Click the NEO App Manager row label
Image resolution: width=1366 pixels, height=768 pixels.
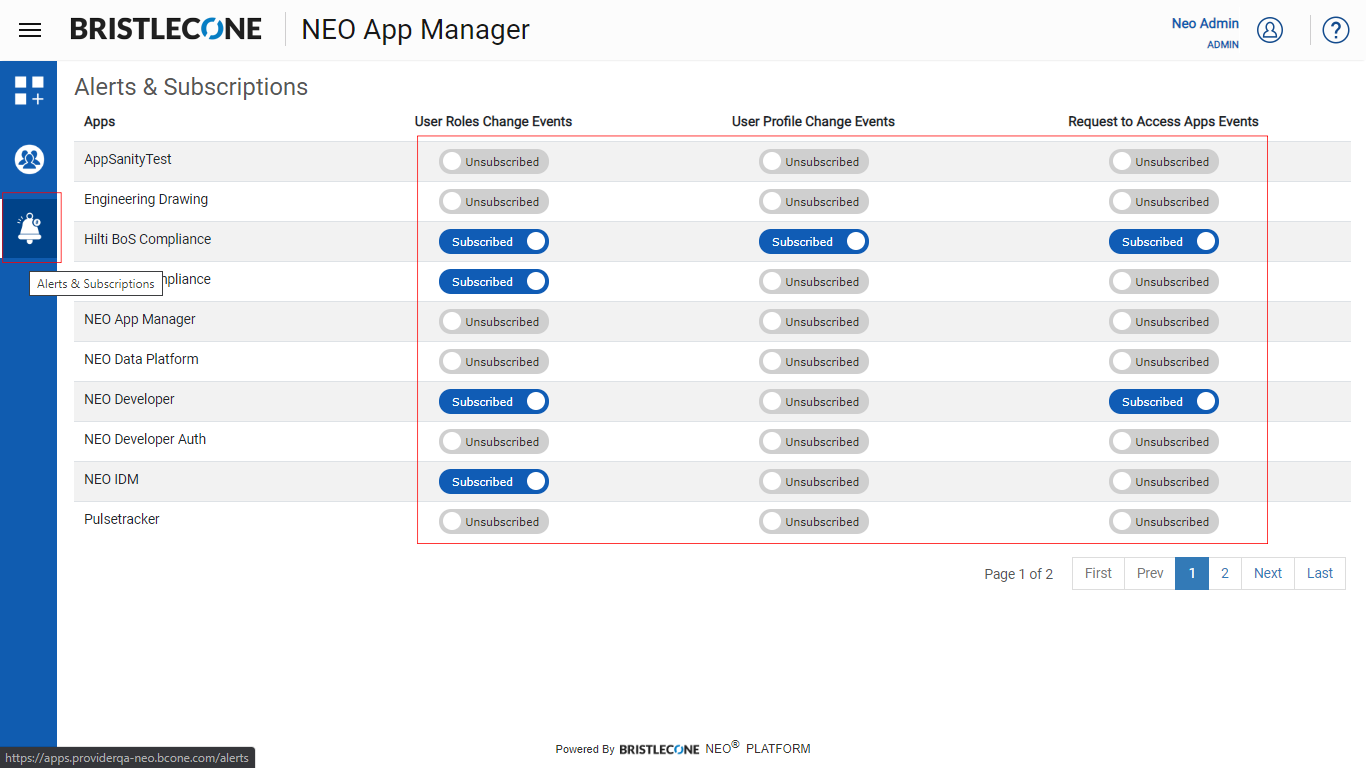[140, 319]
